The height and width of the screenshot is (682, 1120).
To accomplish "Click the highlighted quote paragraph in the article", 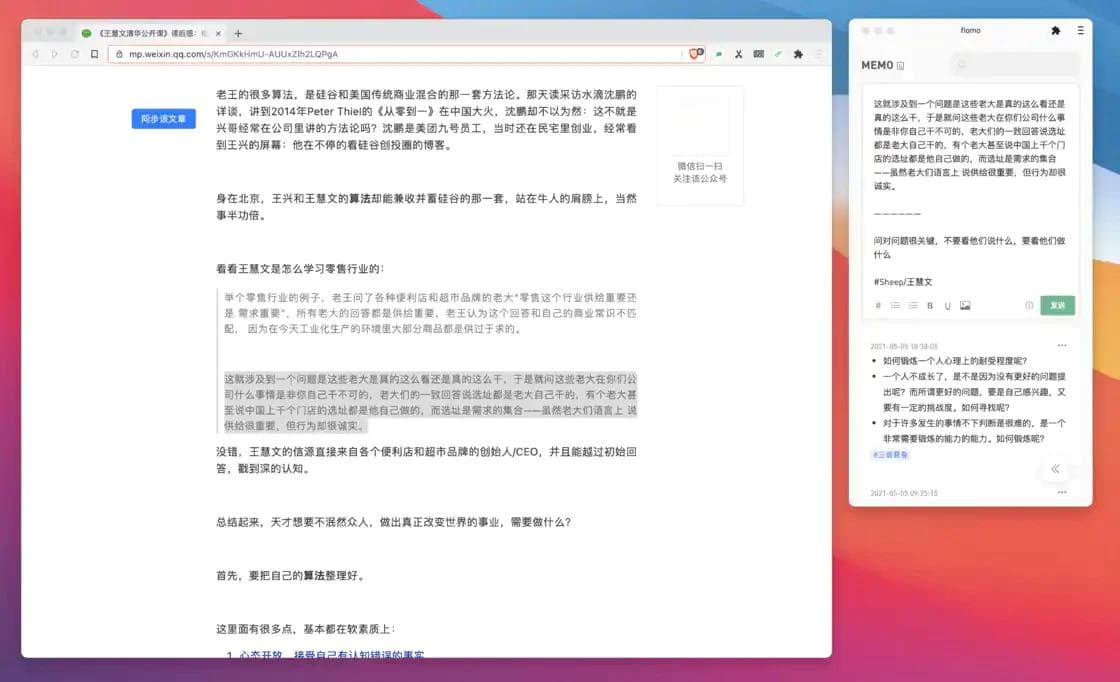I will tap(430, 402).
